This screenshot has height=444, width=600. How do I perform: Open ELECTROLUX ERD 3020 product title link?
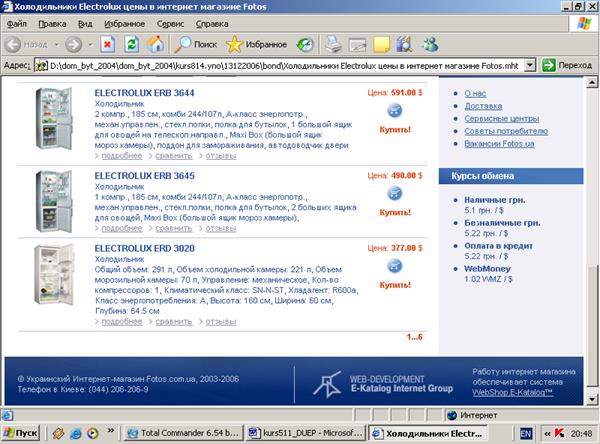click(144, 248)
